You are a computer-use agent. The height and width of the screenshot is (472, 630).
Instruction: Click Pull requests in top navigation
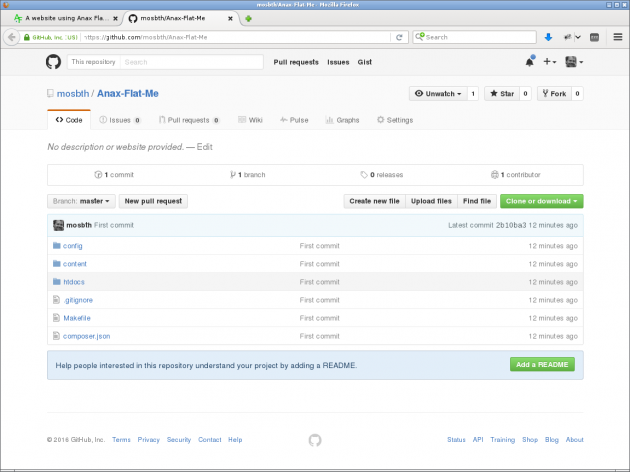[x=296, y=62]
